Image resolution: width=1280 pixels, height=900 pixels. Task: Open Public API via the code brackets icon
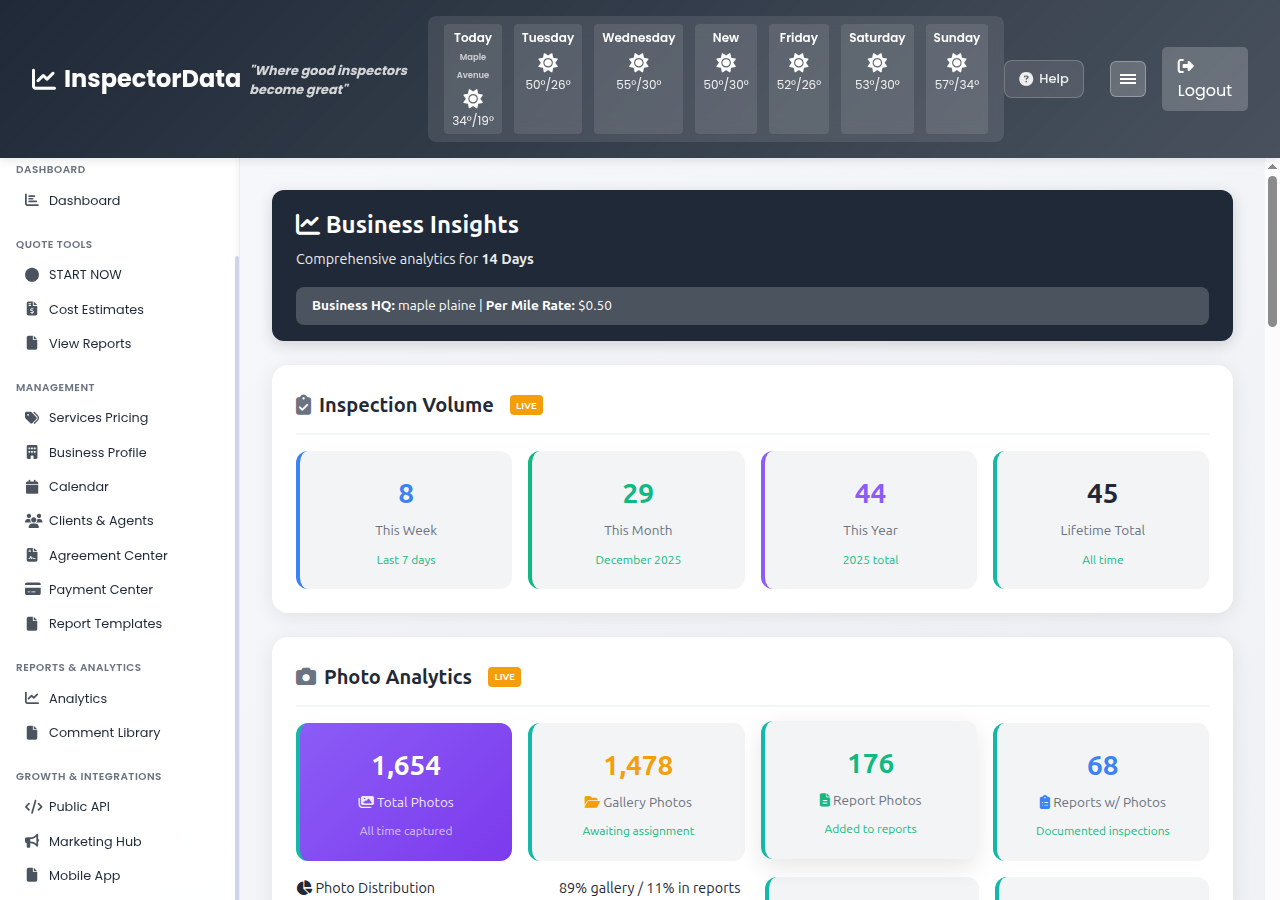[x=31, y=806]
